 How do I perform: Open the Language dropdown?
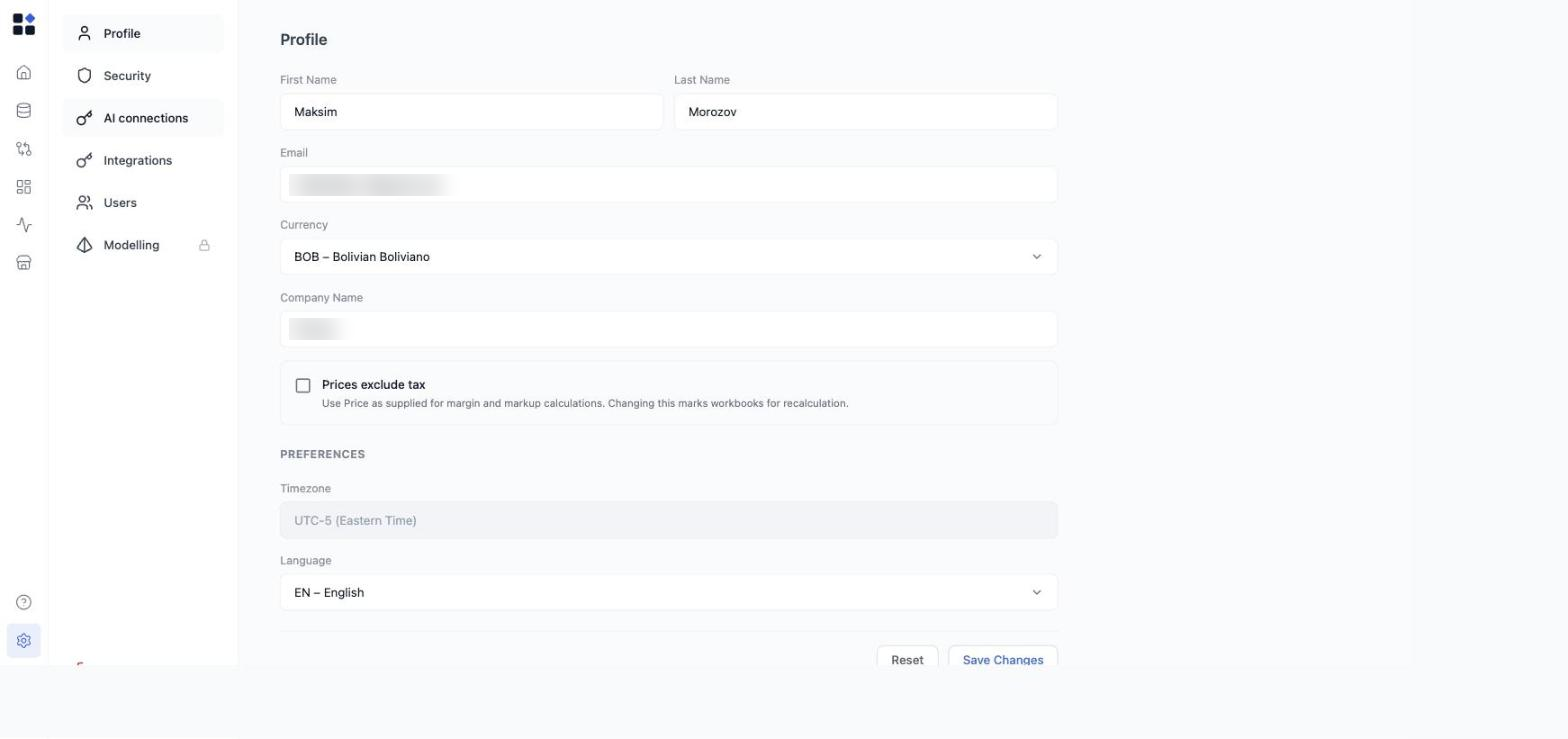[x=668, y=593]
